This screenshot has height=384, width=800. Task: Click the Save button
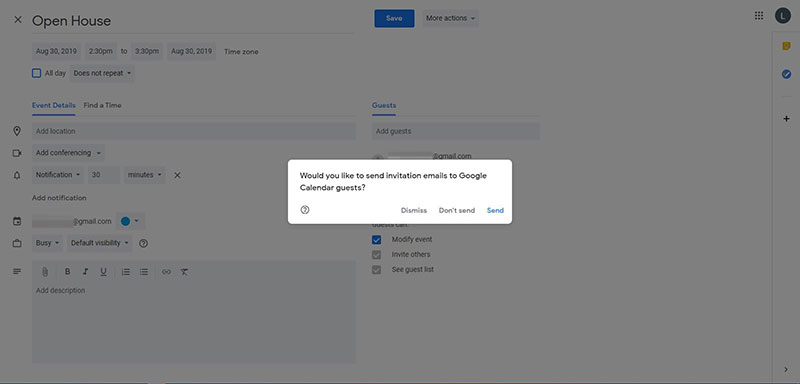[x=394, y=18]
